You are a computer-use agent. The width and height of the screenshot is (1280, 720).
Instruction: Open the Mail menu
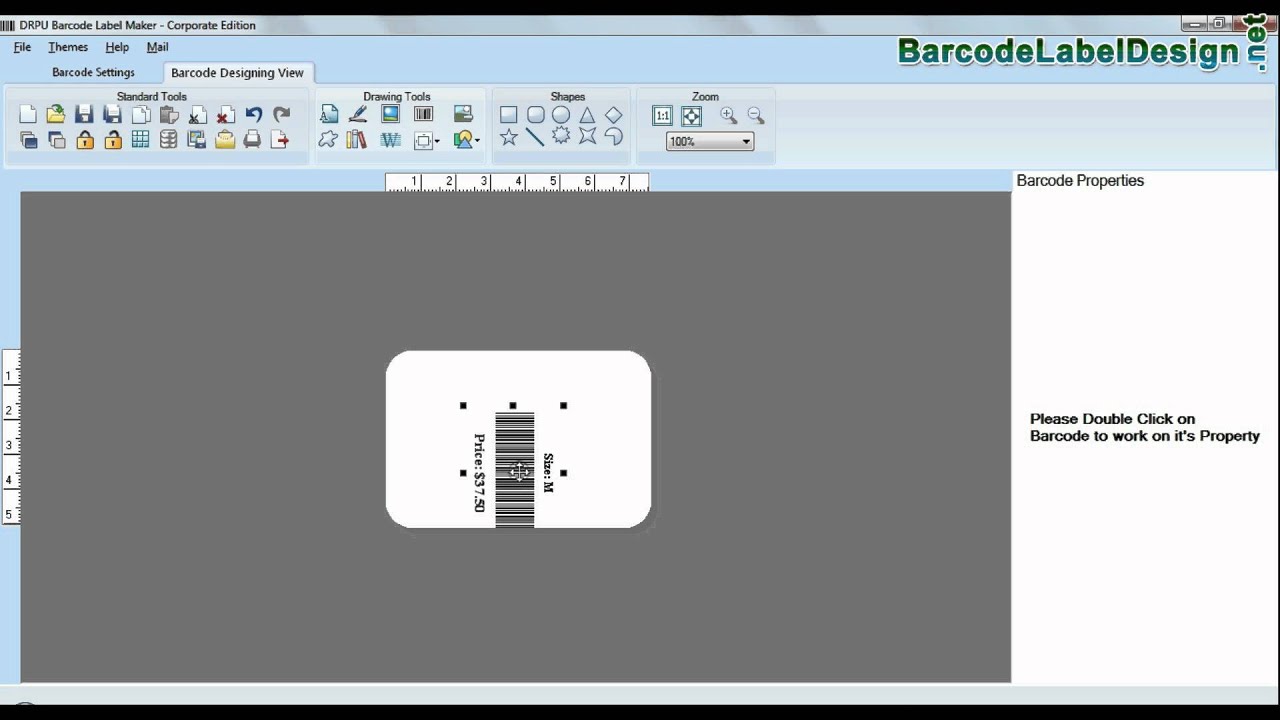click(x=157, y=47)
